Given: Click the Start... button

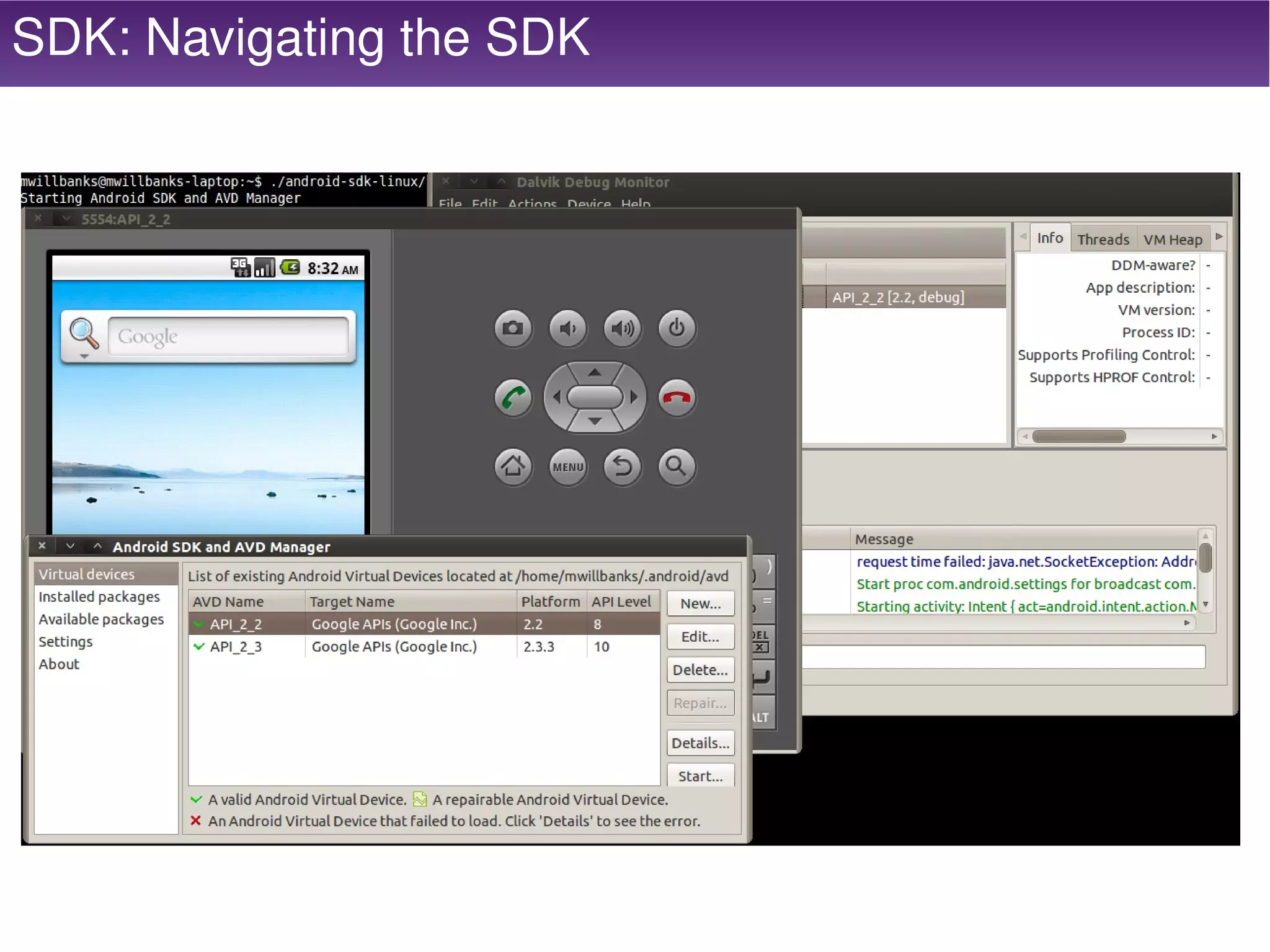Looking at the screenshot, I should (x=701, y=776).
